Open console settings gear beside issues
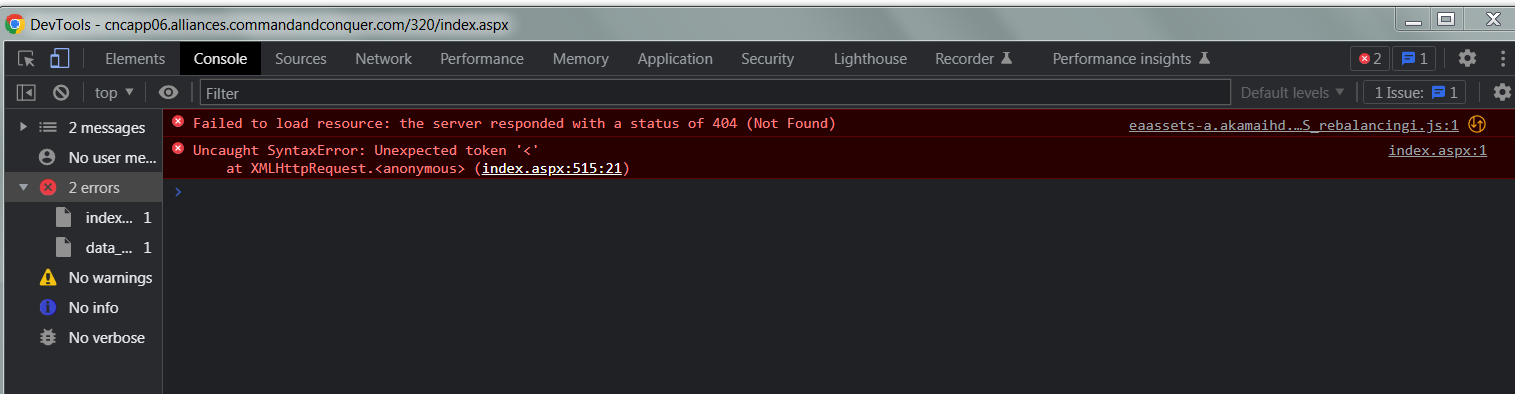The height and width of the screenshot is (394, 1515). coord(1502,92)
